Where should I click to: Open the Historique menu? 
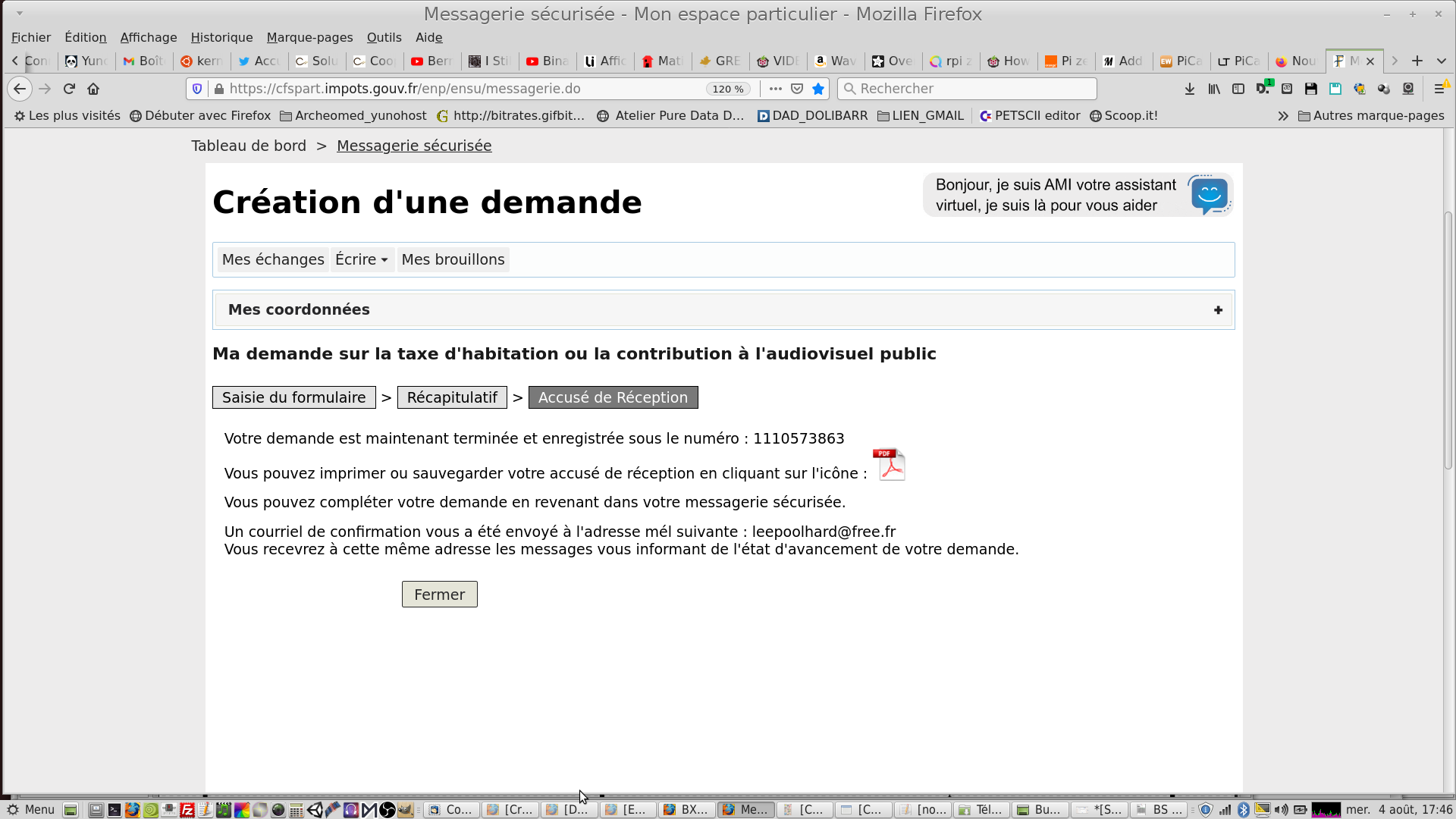click(x=221, y=37)
